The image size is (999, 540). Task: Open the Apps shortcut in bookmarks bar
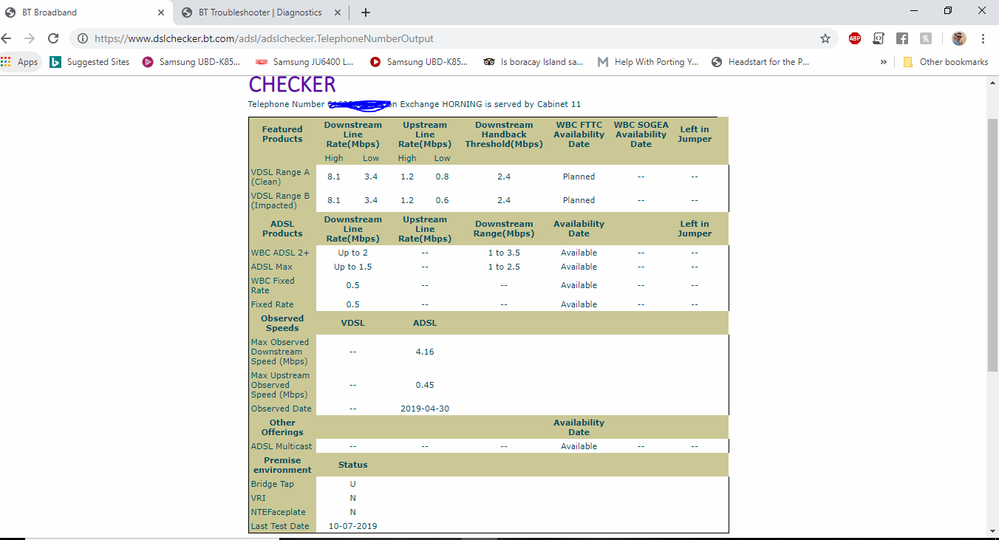coord(20,62)
